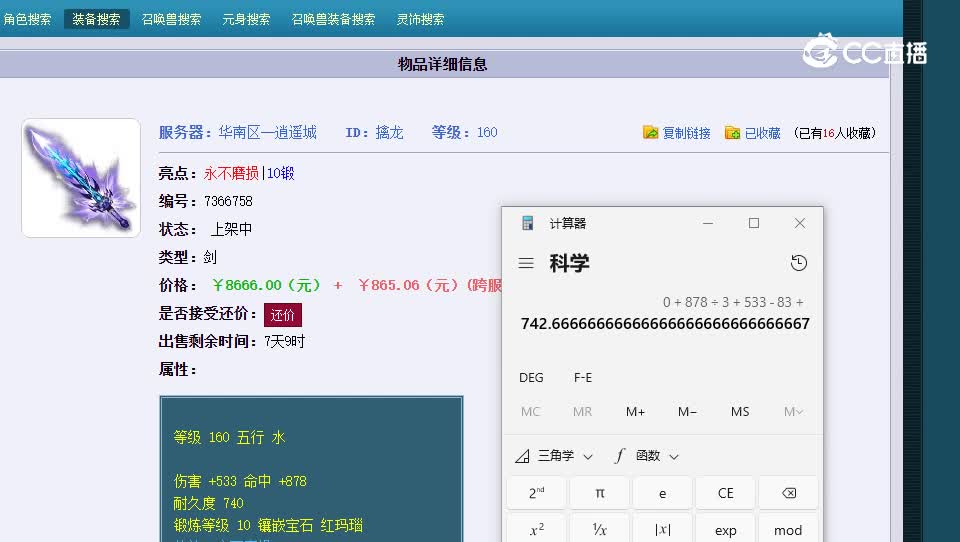Click the 永不磨损 highlight text
This screenshot has width=960, height=542.
[231, 173]
